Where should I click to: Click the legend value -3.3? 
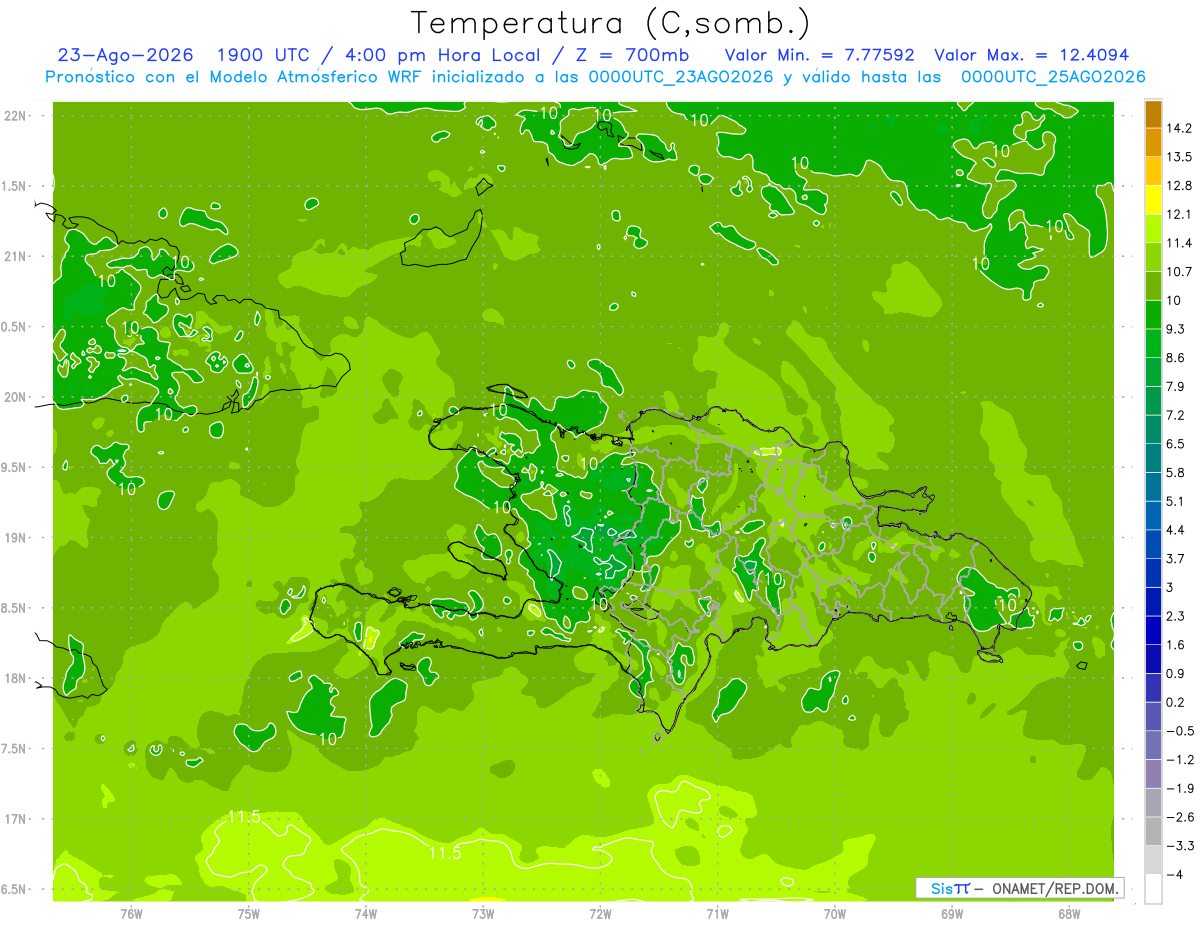pyautogui.click(x=1179, y=846)
